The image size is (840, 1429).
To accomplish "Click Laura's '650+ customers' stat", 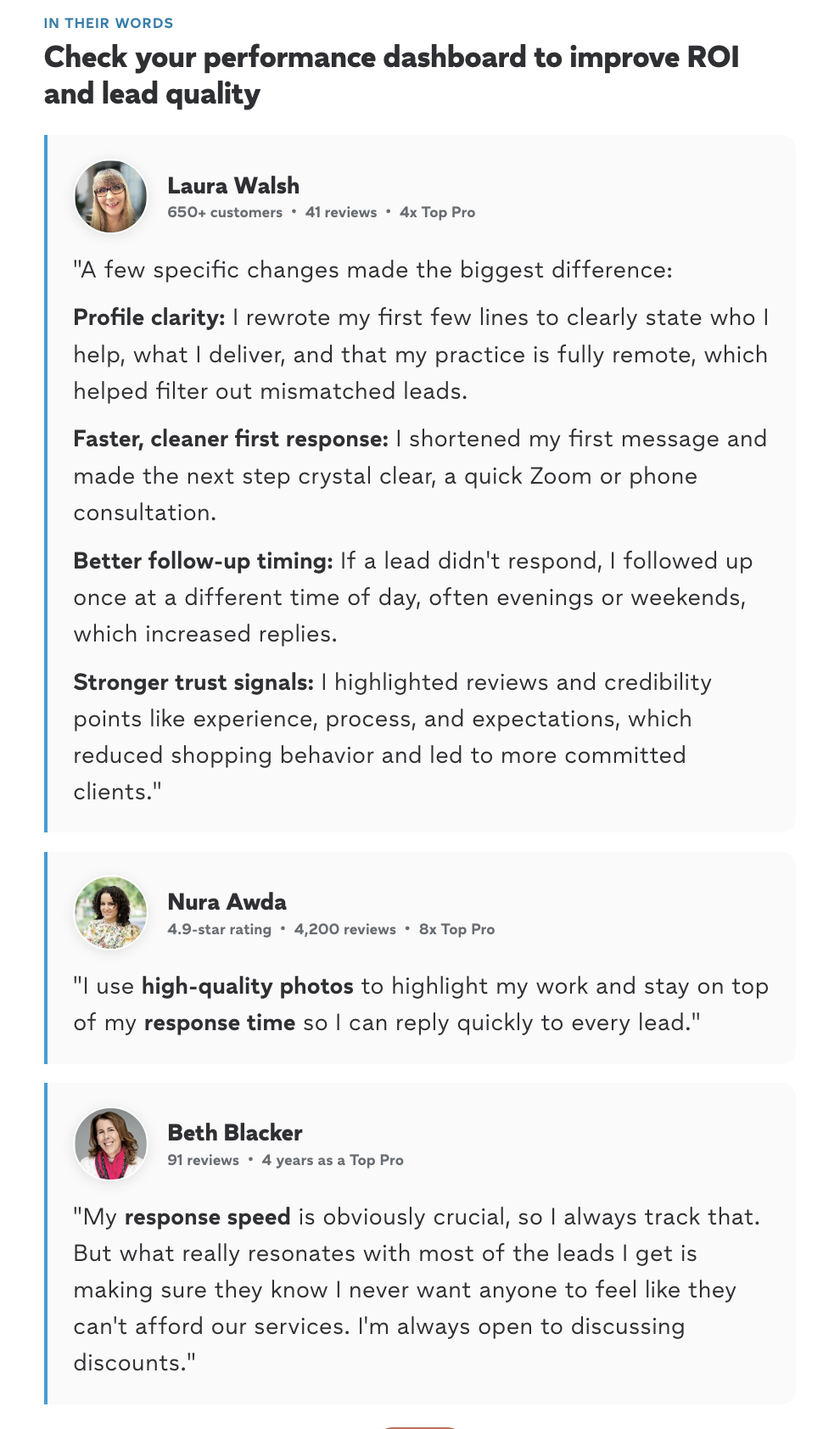I will click(225, 212).
